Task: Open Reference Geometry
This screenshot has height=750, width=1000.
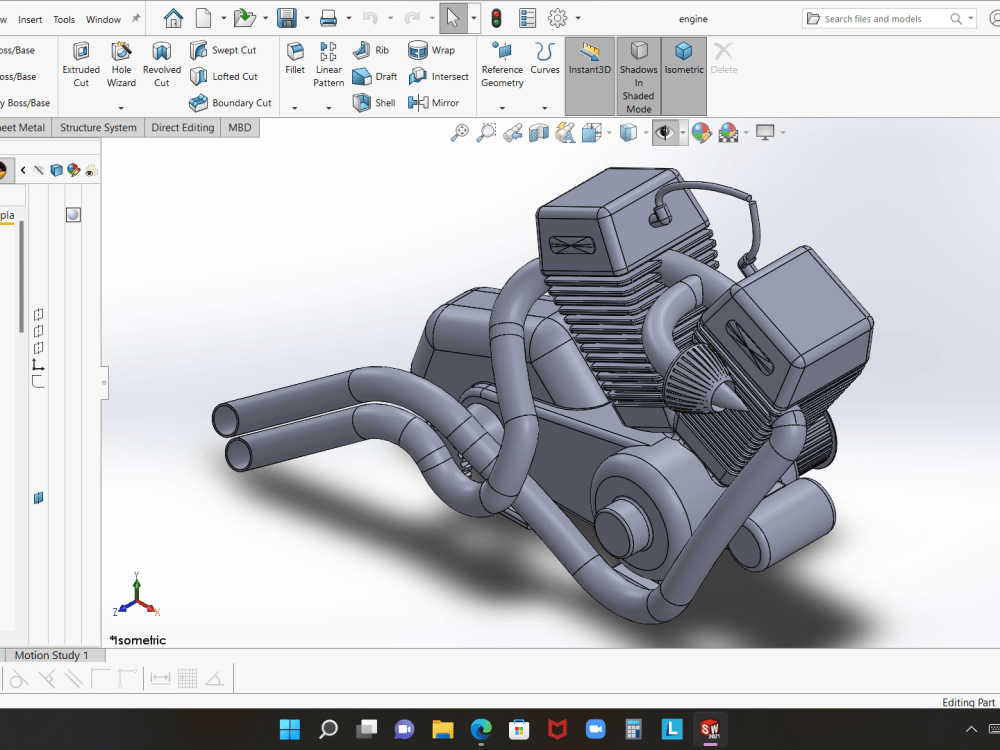Action: click(502, 63)
